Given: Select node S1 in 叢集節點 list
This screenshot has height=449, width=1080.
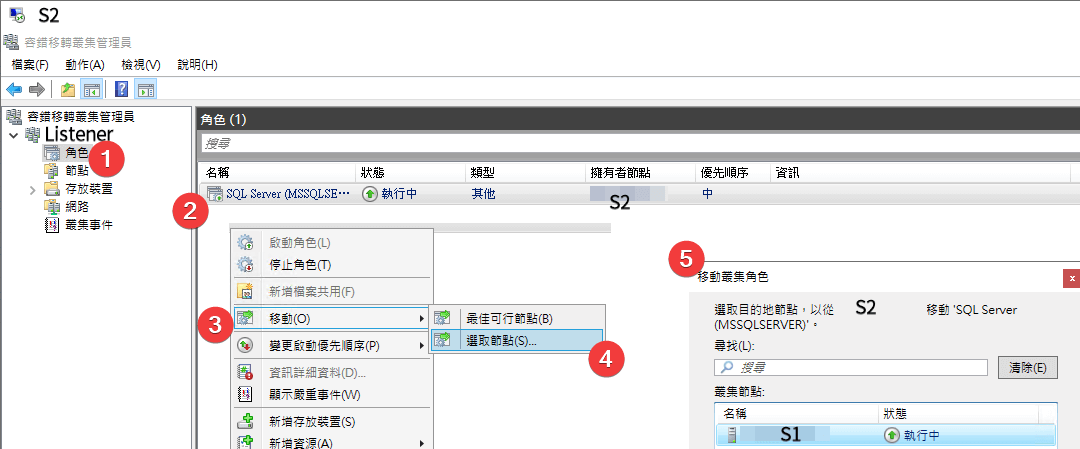Looking at the screenshot, I should point(886,435).
